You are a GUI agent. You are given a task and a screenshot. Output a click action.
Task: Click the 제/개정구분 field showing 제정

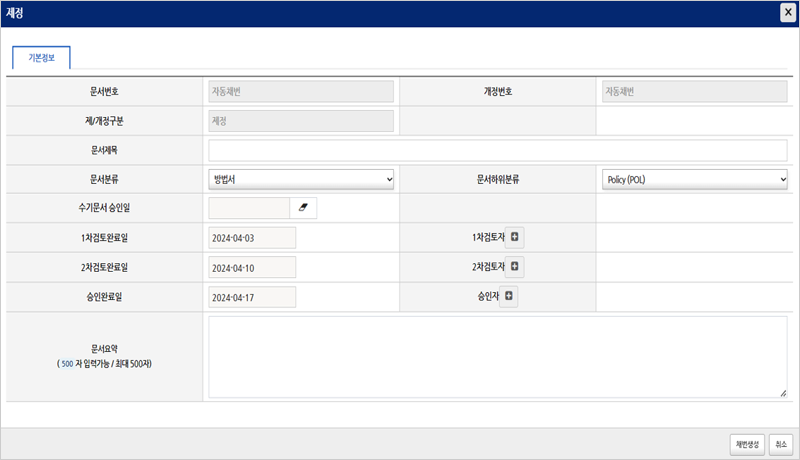[x=301, y=121]
